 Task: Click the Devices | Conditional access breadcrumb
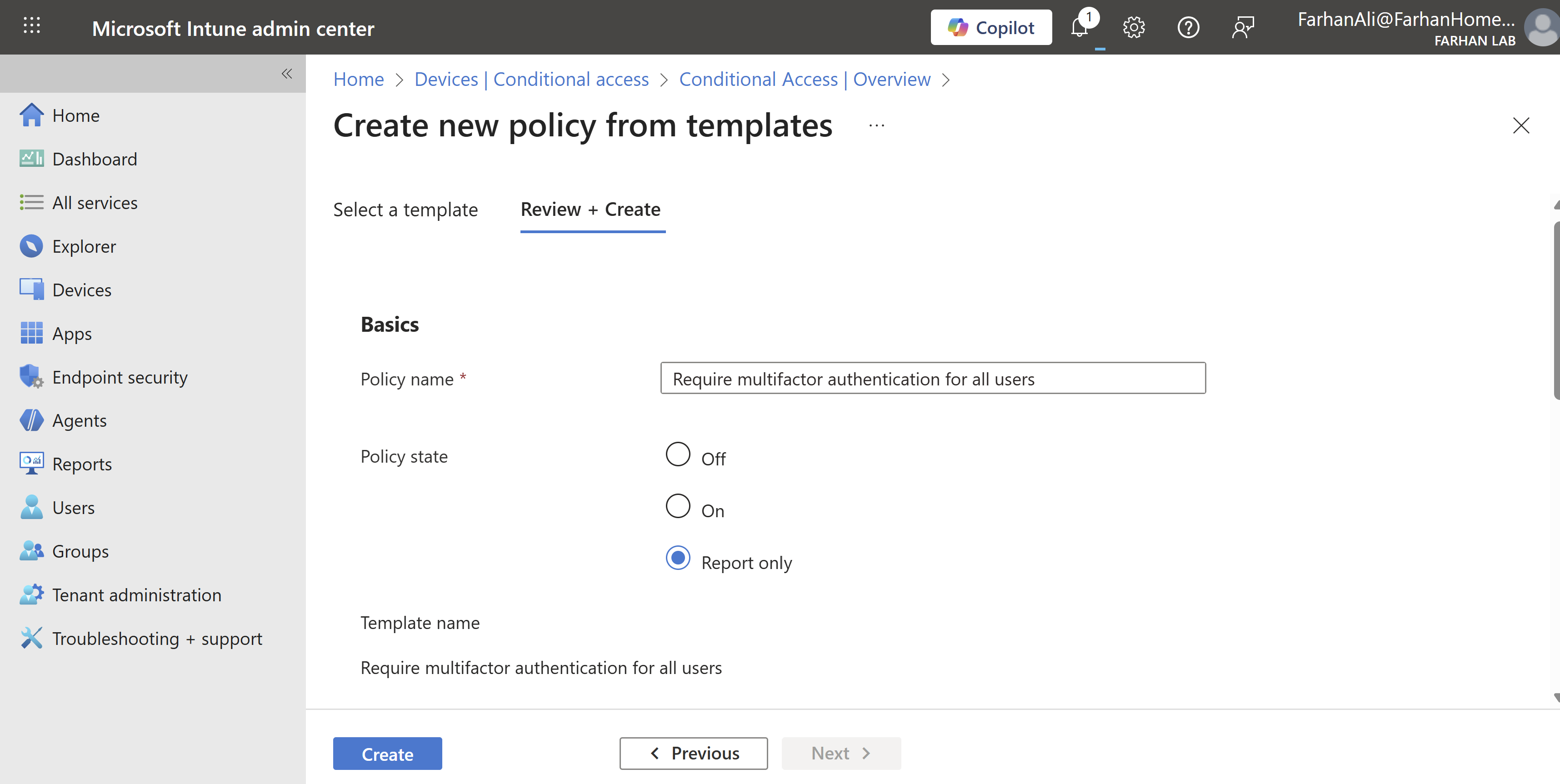[x=531, y=79]
